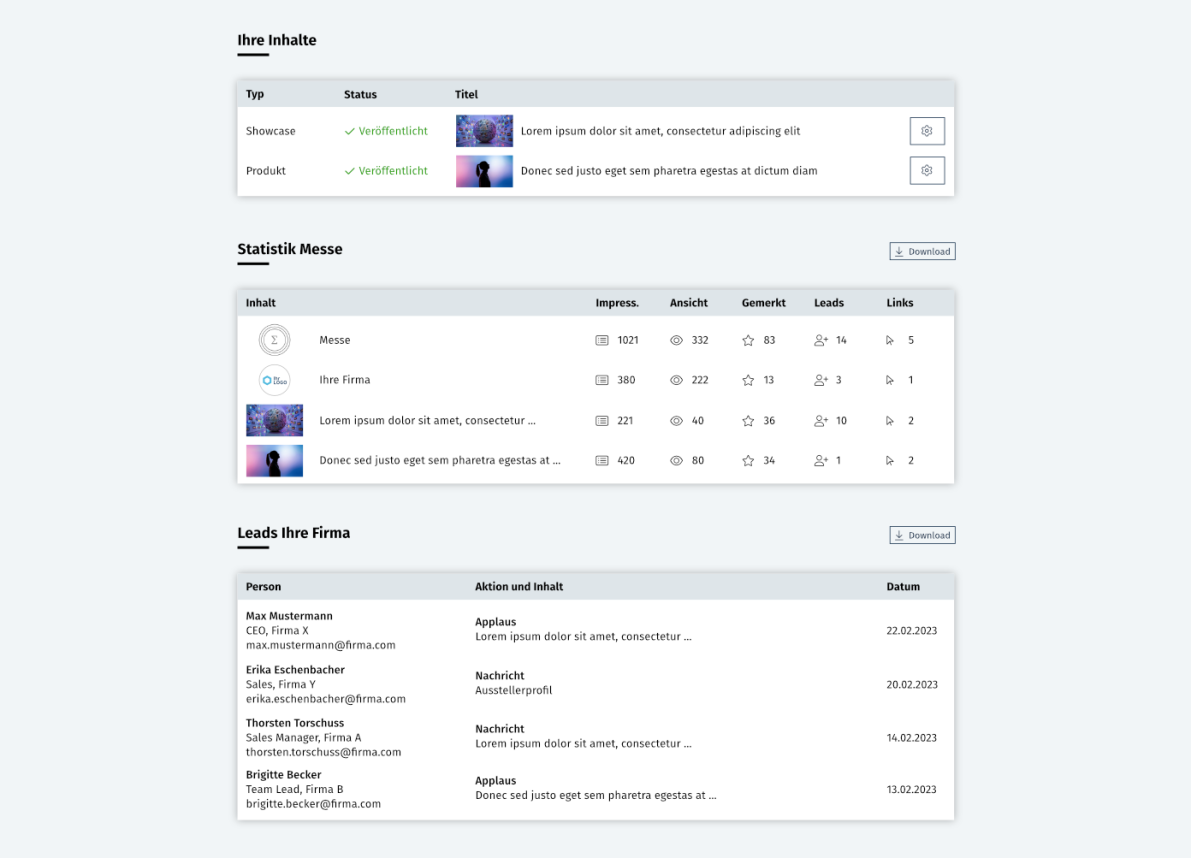Viewport: 1191px width, 858px height.
Task: Click leads icon next to 10 in Lorem row
Action: pos(820,421)
